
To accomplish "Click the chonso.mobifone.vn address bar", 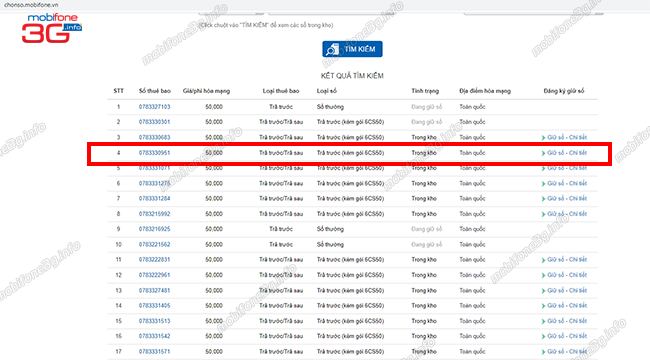I will [31, 5].
